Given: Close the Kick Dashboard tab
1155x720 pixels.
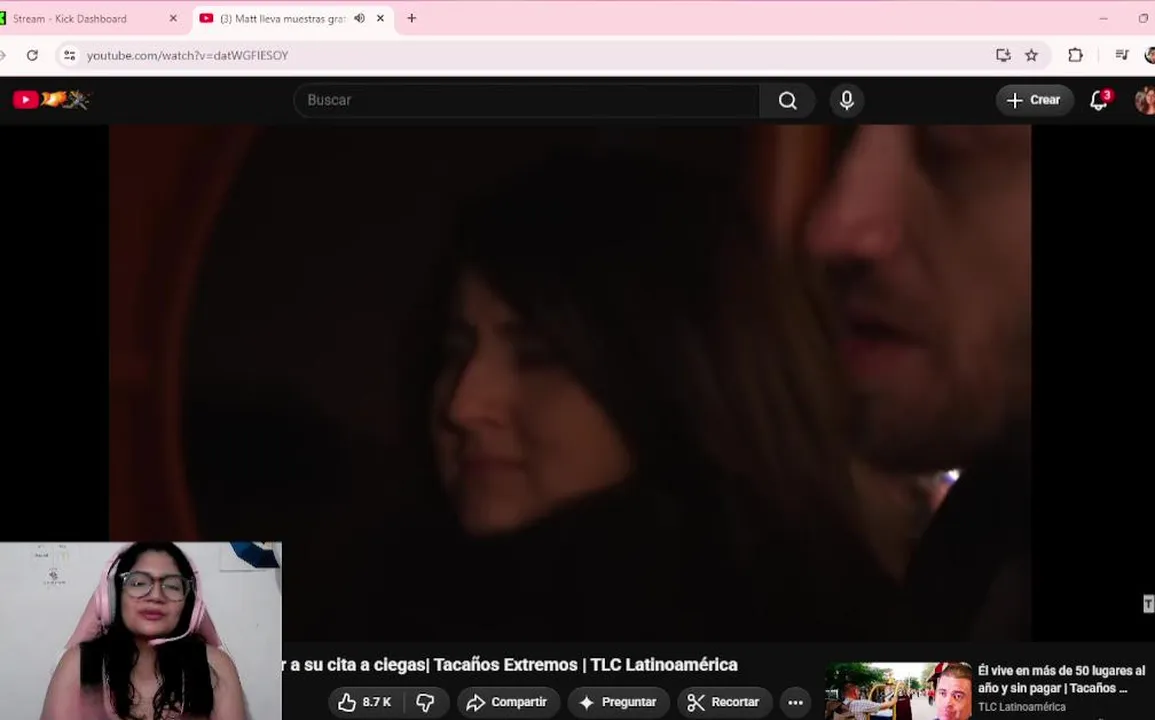Looking at the screenshot, I should pyautogui.click(x=173, y=18).
